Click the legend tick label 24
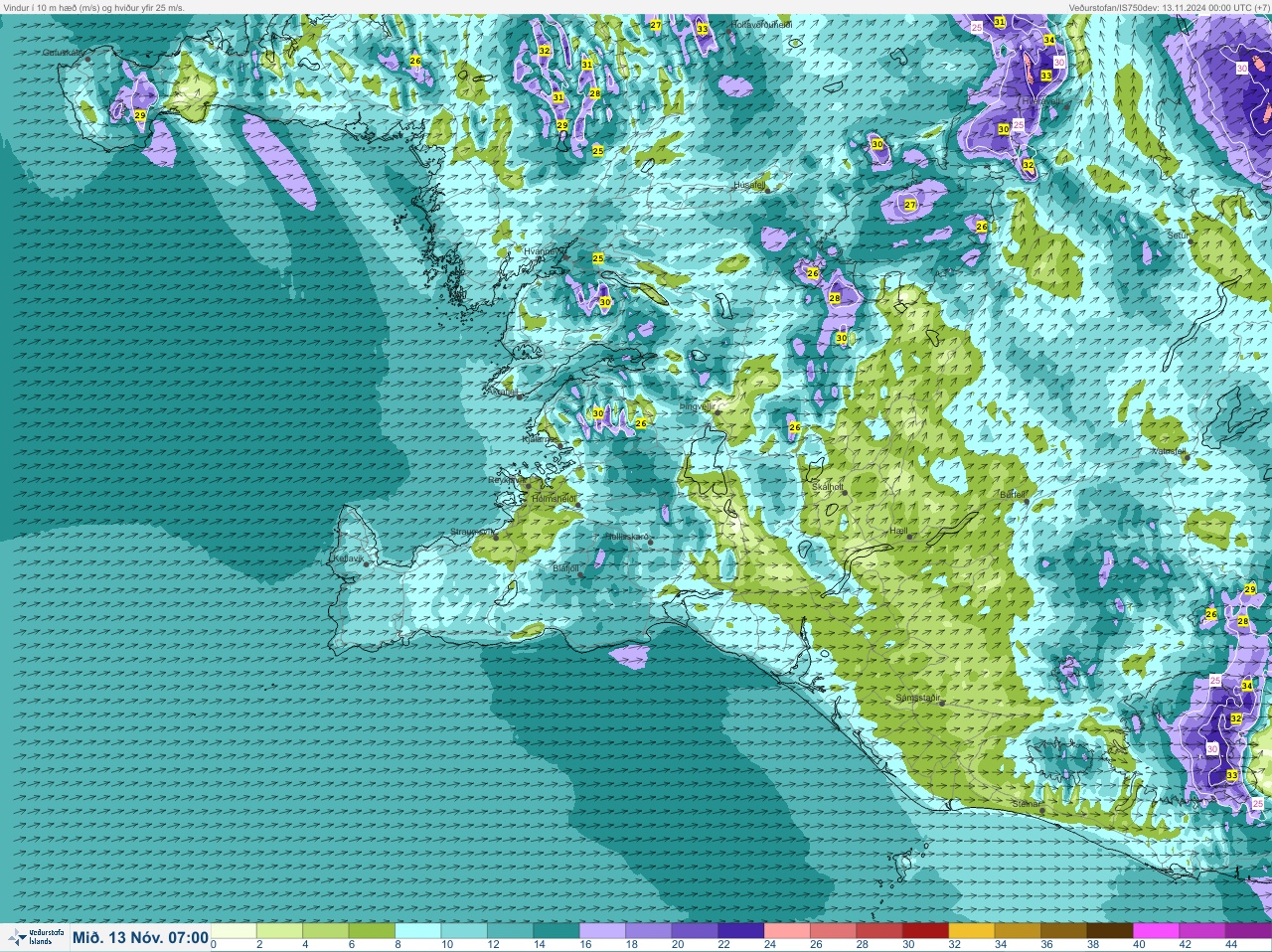The height and width of the screenshot is (952, 1272). 769,944
